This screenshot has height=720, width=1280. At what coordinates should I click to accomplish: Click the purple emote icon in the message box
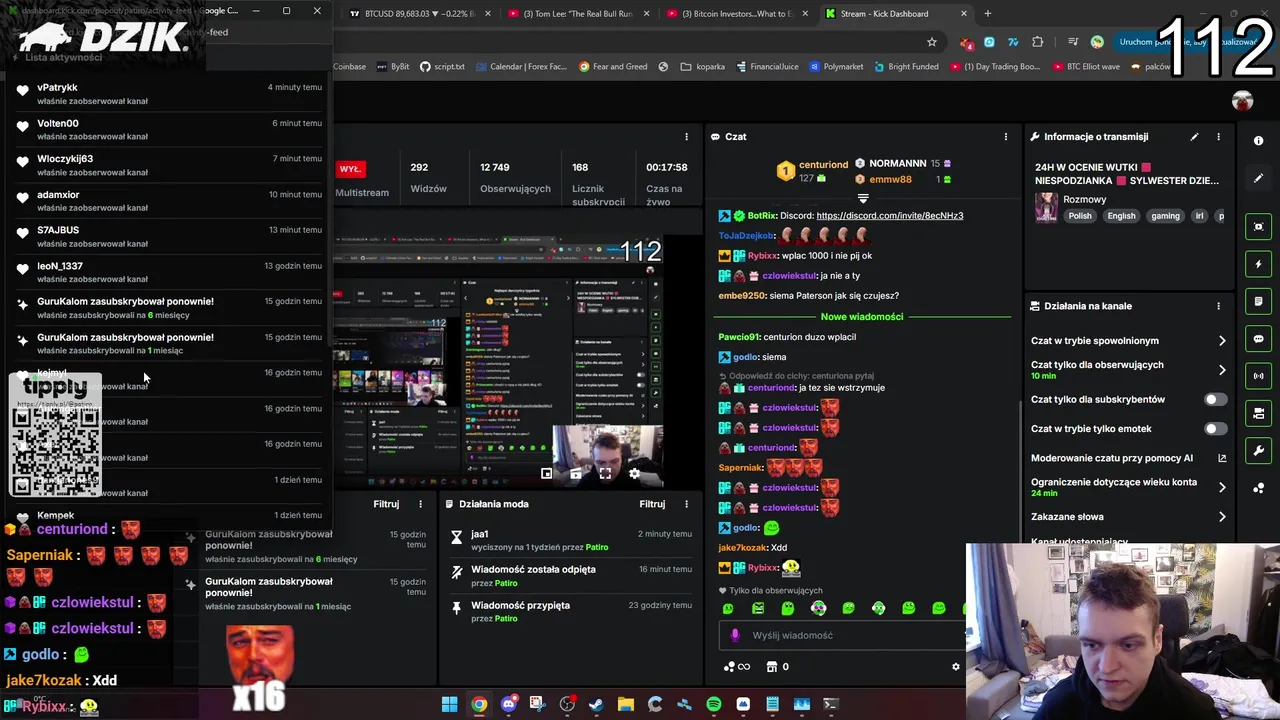tap(735, 635)
